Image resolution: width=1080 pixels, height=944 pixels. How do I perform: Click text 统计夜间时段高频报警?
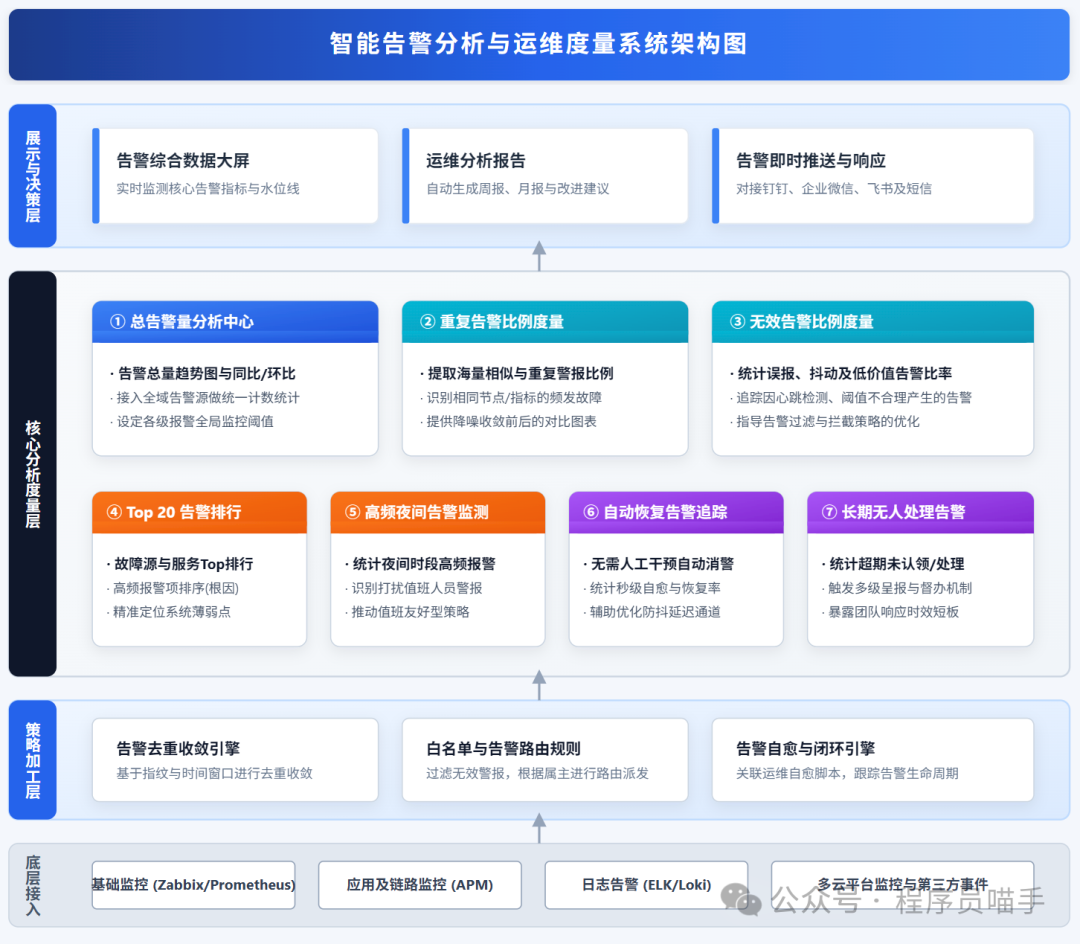424,564
